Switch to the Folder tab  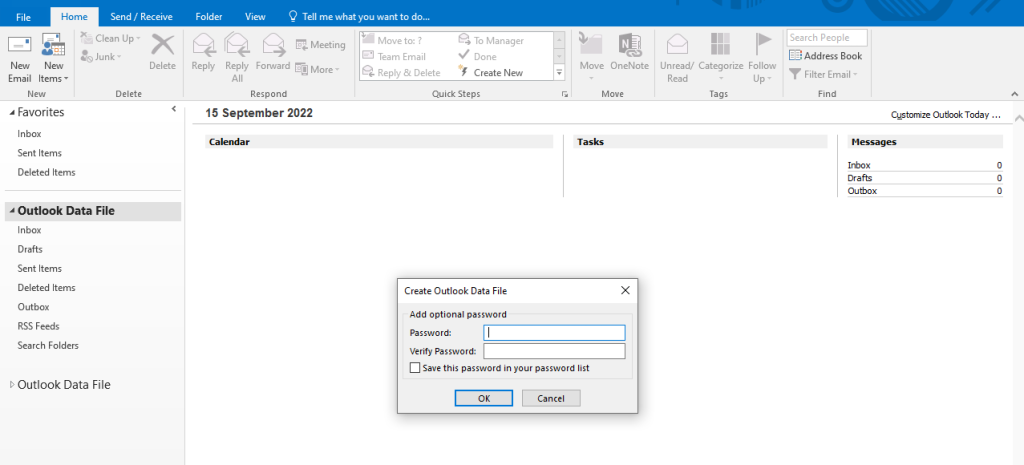(208, 17)
